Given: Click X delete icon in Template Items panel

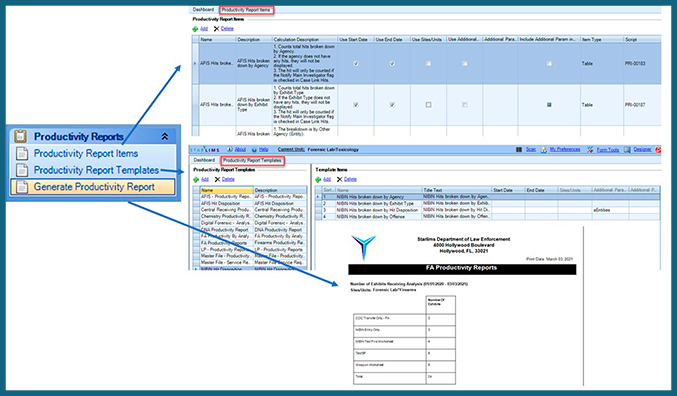Looking at the screenshot, I should click(x=339, y=179).
